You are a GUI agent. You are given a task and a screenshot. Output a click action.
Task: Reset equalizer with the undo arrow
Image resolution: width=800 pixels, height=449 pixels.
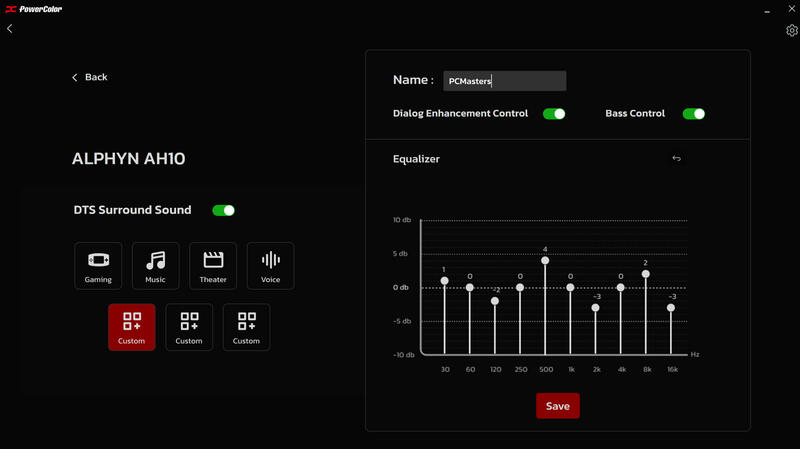pos(677,159)
